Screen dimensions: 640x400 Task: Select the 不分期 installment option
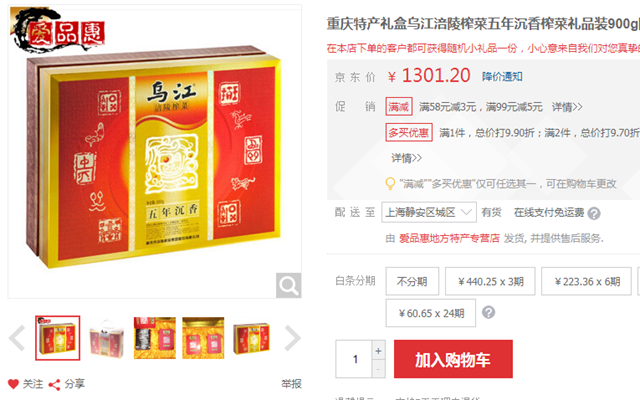pos(412,281)
